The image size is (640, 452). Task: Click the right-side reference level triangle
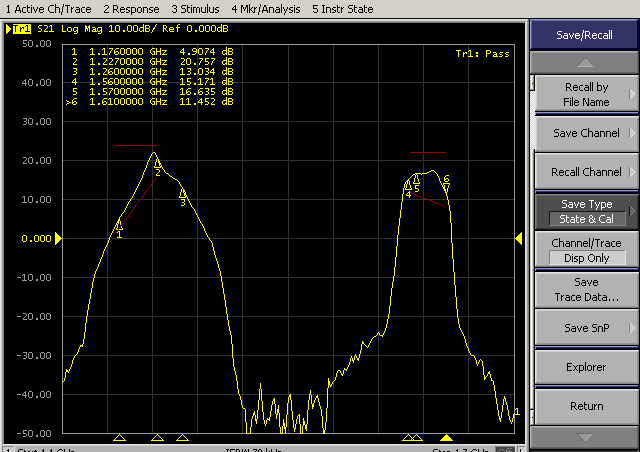coord(519,238)
